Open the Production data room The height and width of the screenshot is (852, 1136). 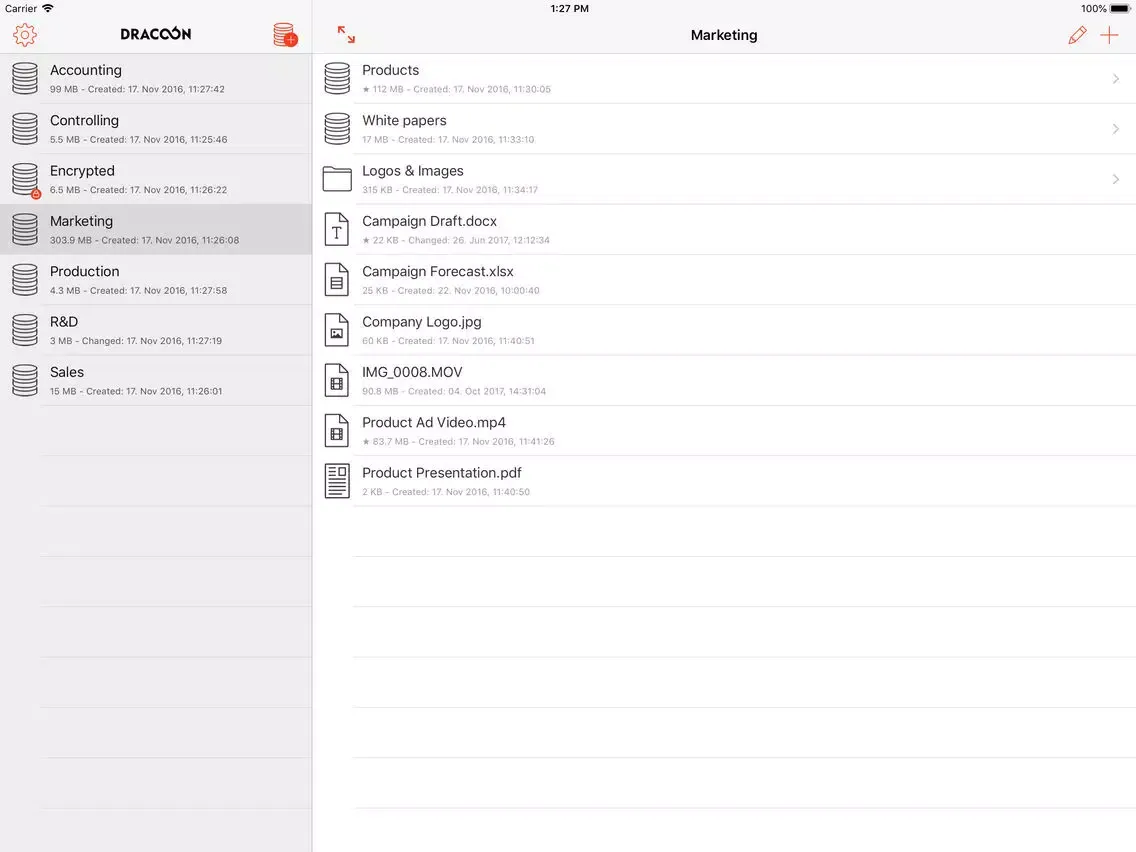tap(156, 279)
